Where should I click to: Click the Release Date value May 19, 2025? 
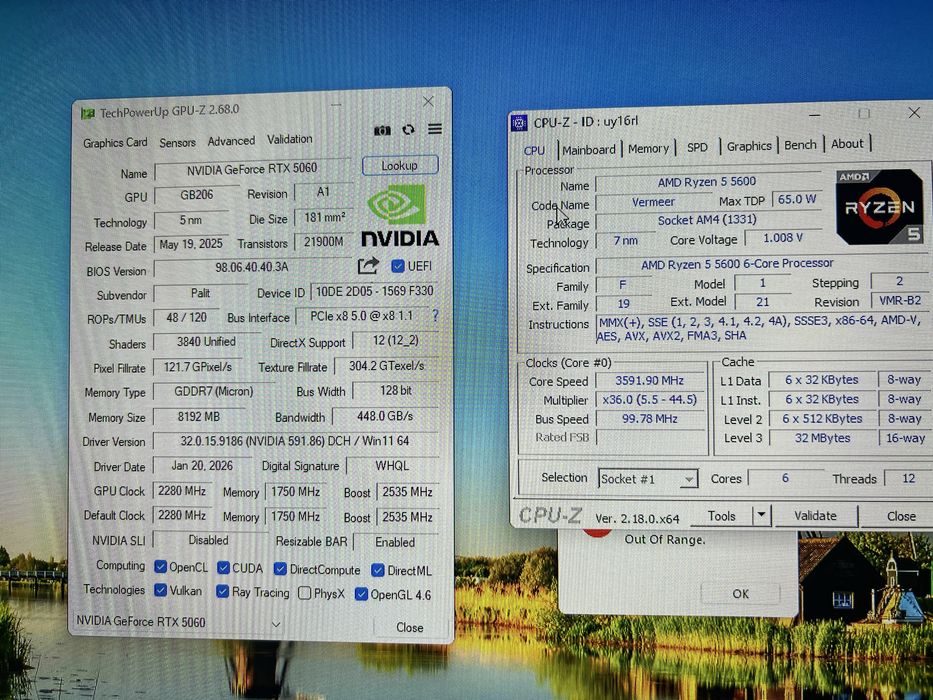point(191,244)
